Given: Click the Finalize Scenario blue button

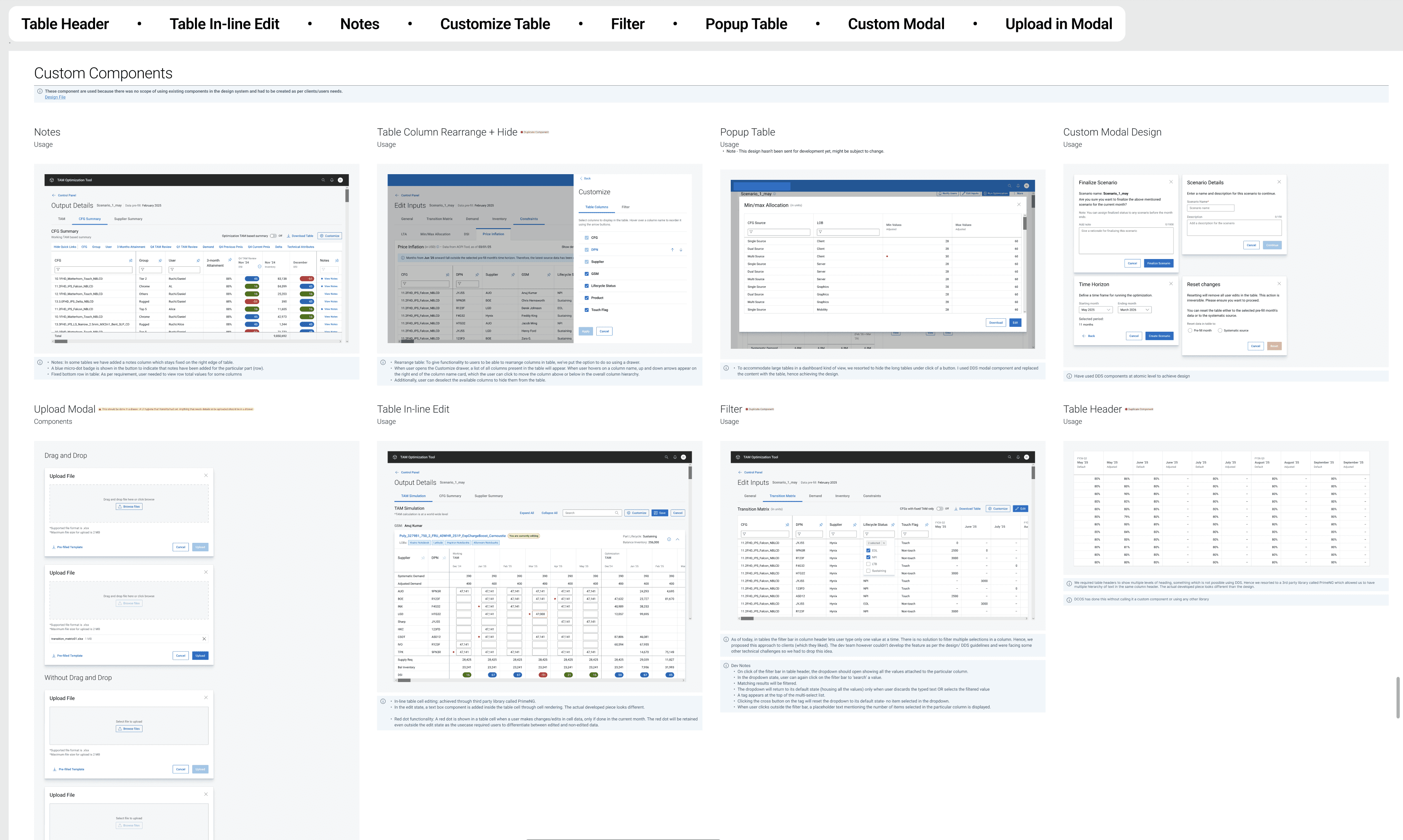Looking at the screenshot, I should [x=1158, y=263].
